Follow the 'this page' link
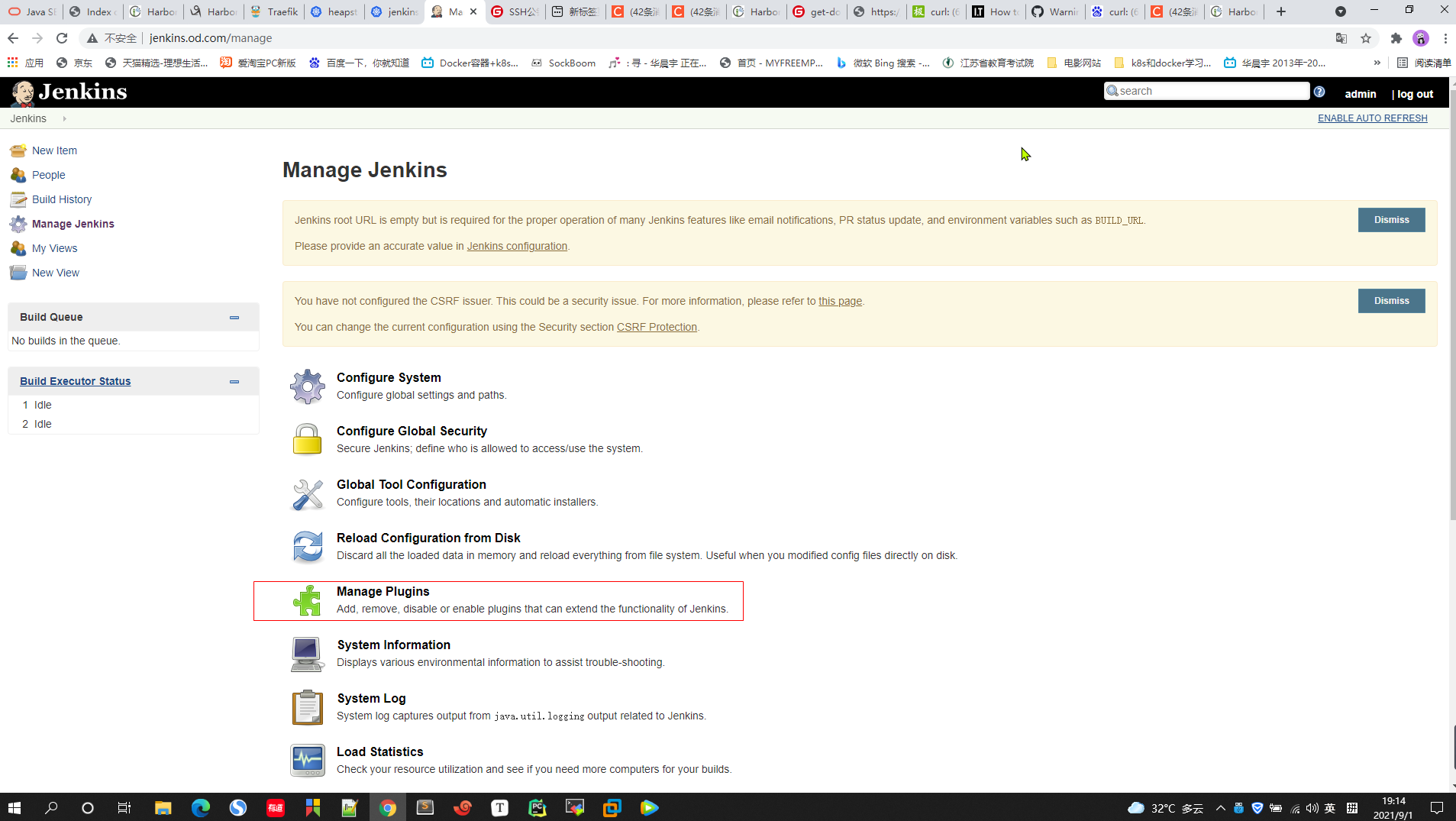The width and height of the screenshot is (1456, 821). pos(840,301)
